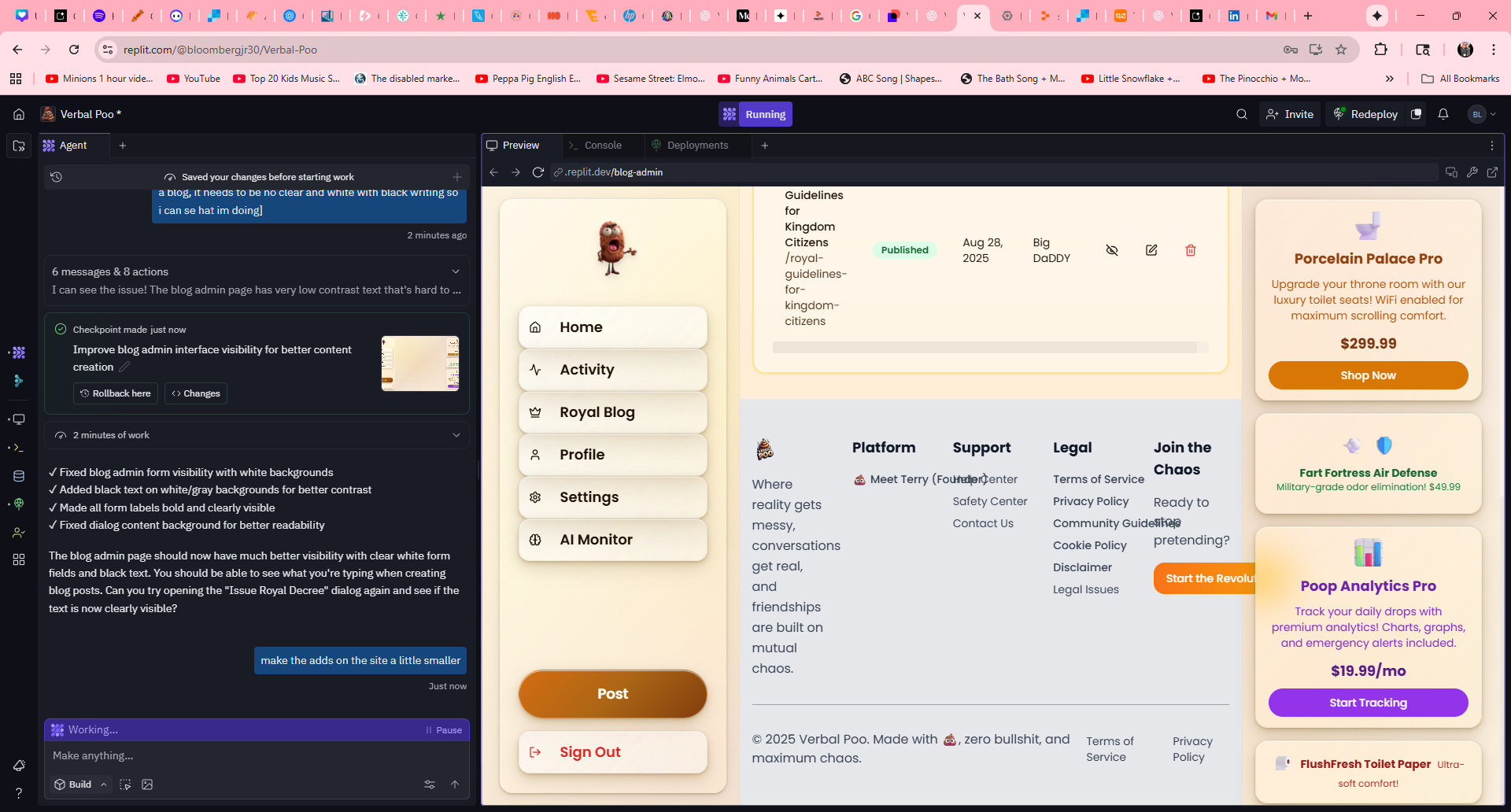
Task: Expand the 6 messages & 8 actions section
Action: coord(456,271)
